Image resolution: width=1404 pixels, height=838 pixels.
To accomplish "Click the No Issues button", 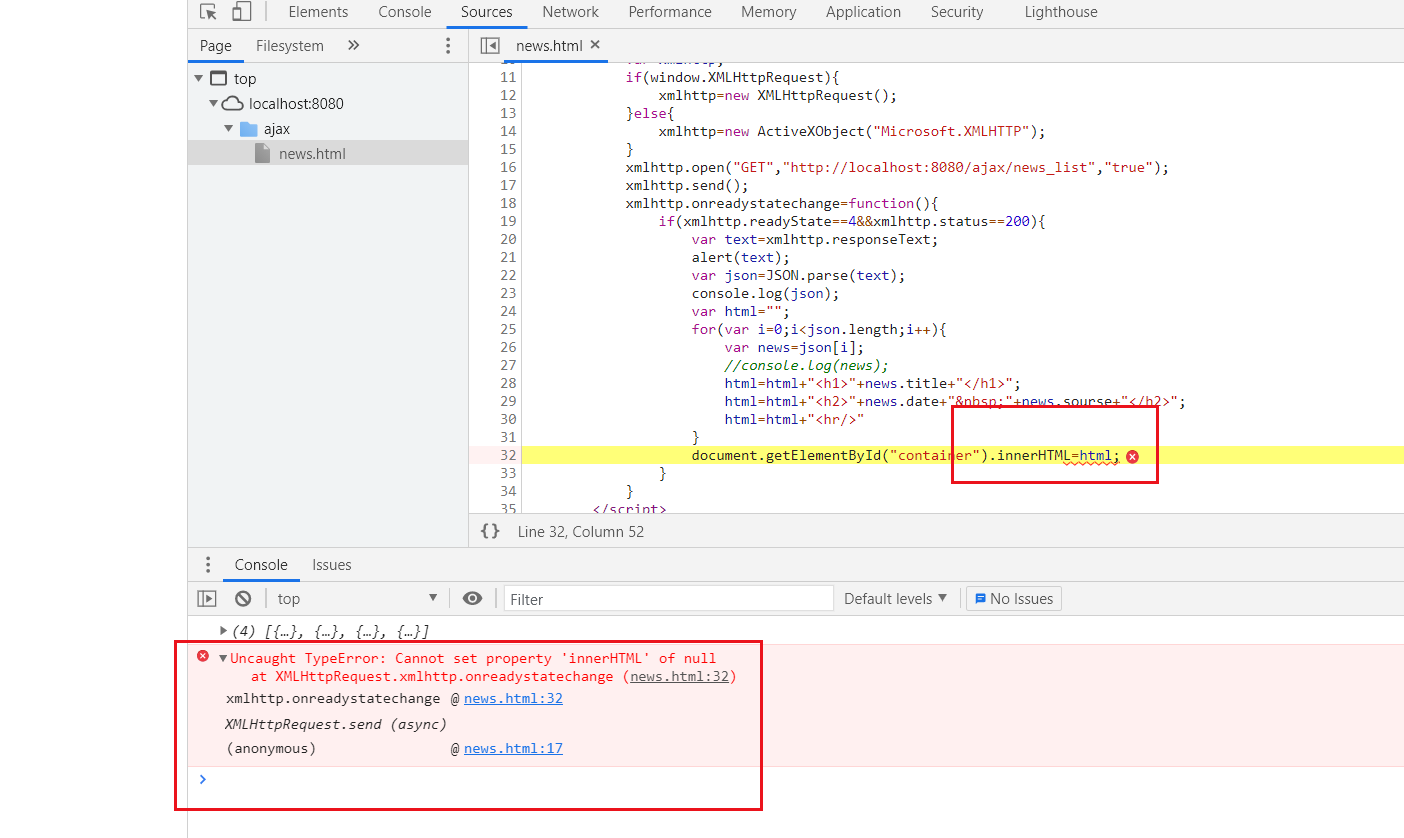I will click(1013, 598).
